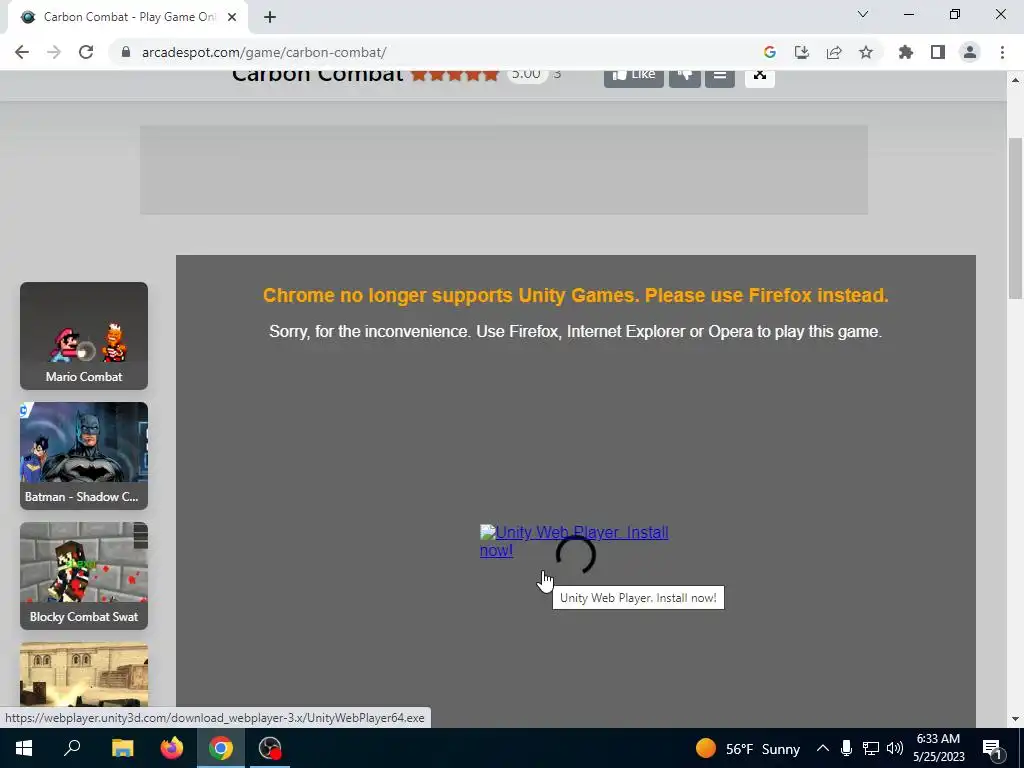This screenshot has height=768, width=1024.
Task: Show hidden system tray icons
Action: pos(823,748)
